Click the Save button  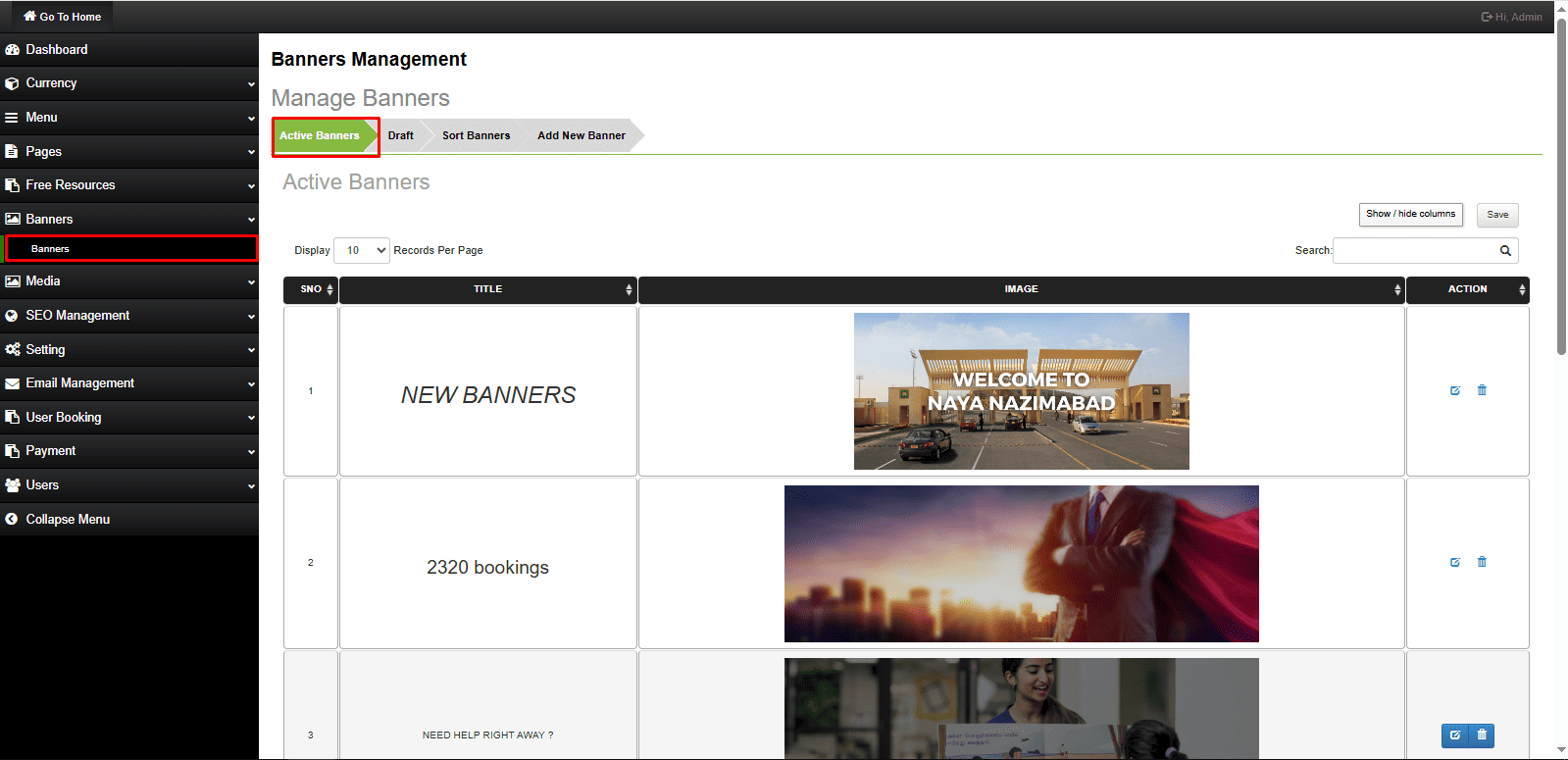[1497, 215]
